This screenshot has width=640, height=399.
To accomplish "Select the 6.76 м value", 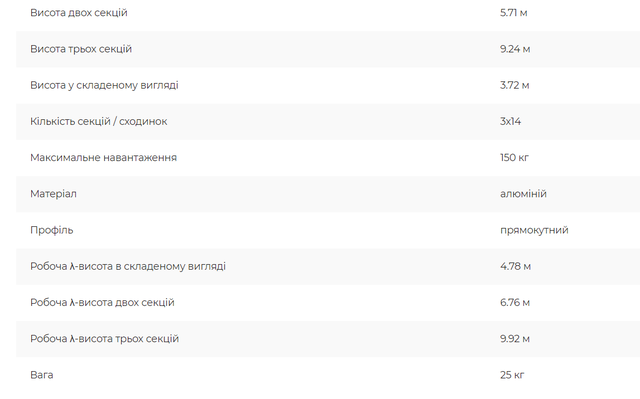I will click(515, 303).
